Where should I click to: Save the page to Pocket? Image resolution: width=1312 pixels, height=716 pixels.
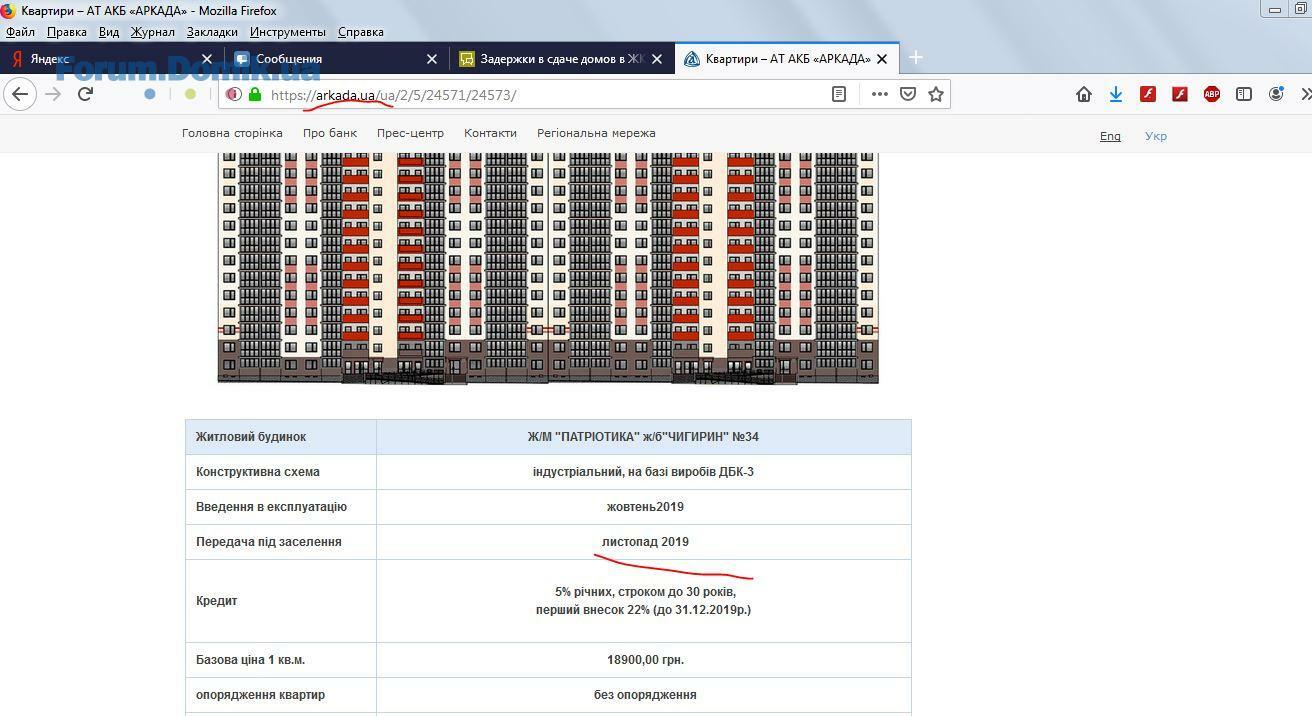point(908,94)
